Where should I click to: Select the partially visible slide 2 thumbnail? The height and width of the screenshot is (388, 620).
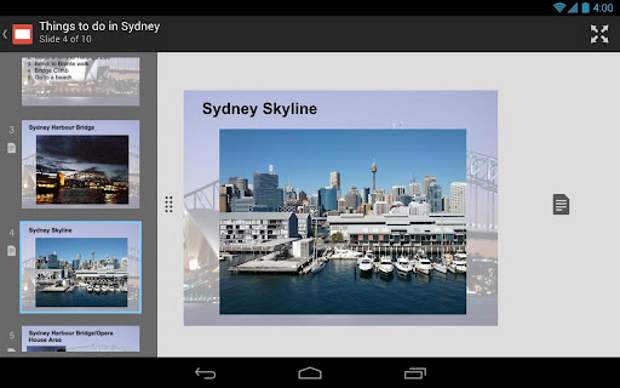point(81,81)
